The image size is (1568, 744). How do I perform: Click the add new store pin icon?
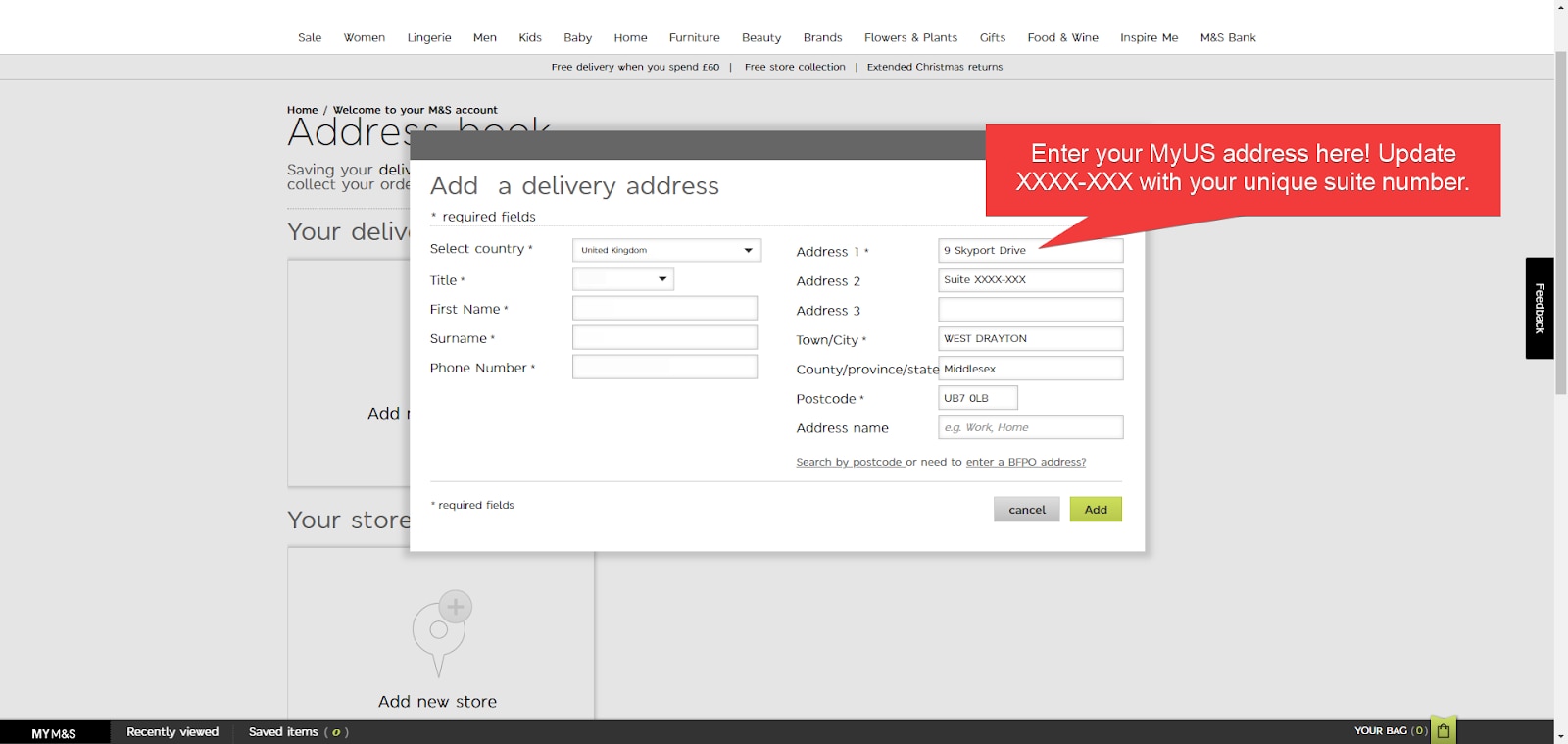point(442,633)
